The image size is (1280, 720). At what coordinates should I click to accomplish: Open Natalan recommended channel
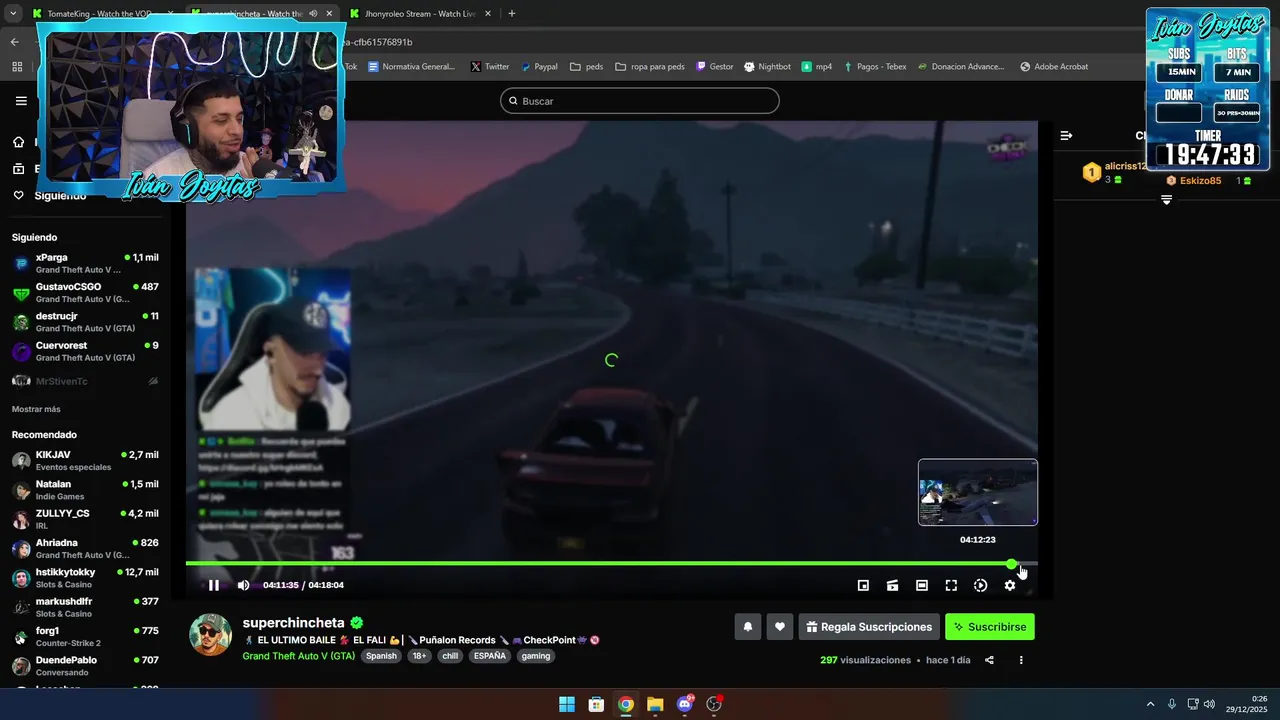tap(85, 490)
